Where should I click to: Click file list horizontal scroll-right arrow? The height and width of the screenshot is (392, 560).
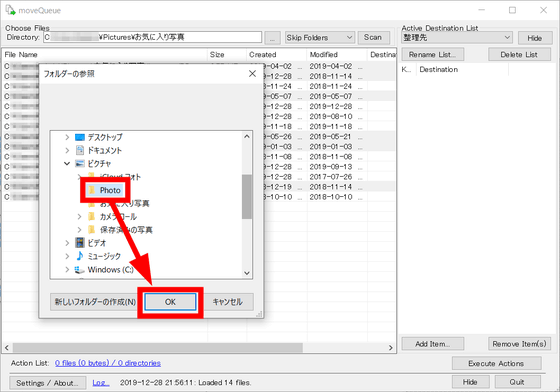pos(391,347)
